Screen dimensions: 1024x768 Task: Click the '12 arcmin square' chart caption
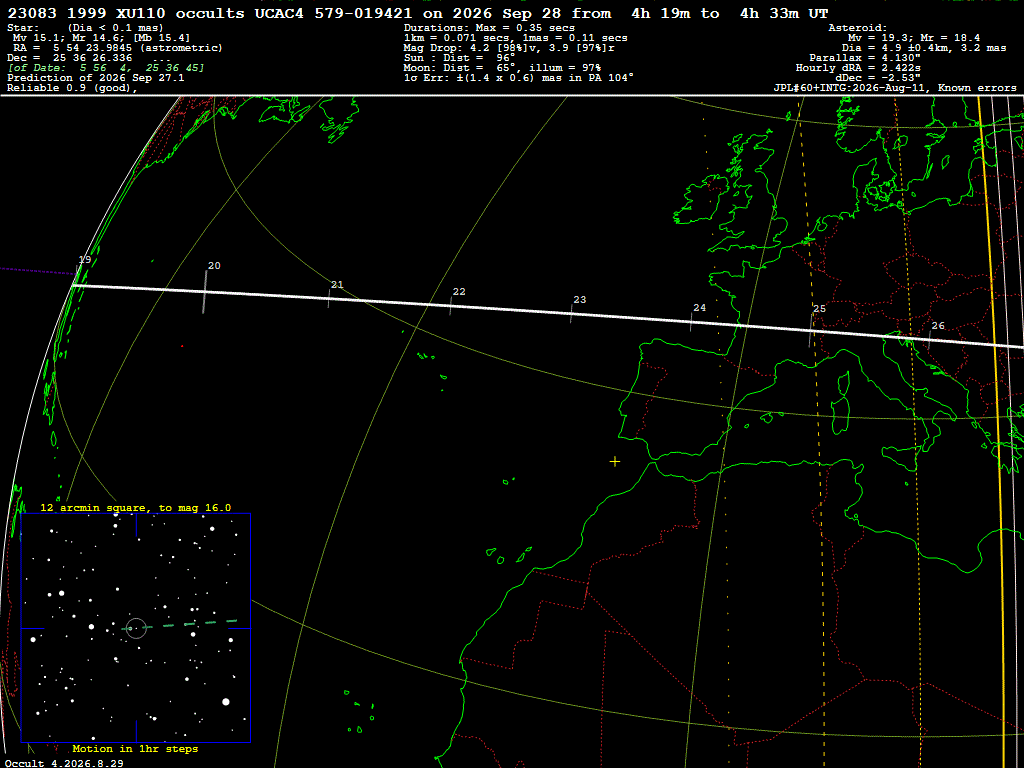click(136, 507)
